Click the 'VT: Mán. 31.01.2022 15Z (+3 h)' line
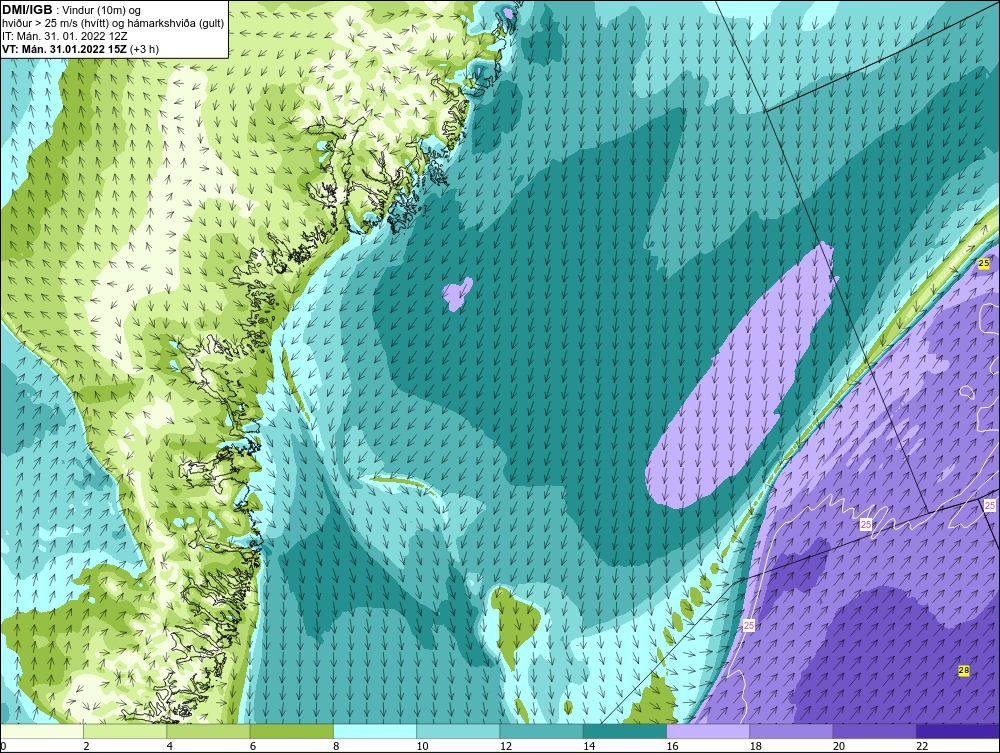This screenshot has height=753, width=1000. pos(80,49)
